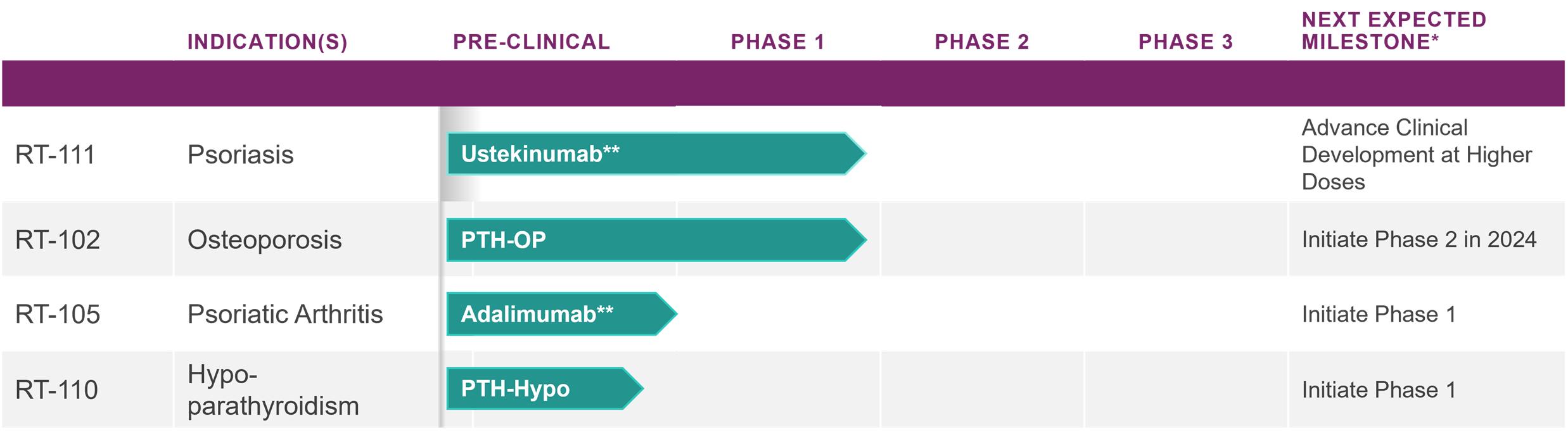Click the Osteoporosis indication cell
The image size is (1568, 437).
coord(264,240)
